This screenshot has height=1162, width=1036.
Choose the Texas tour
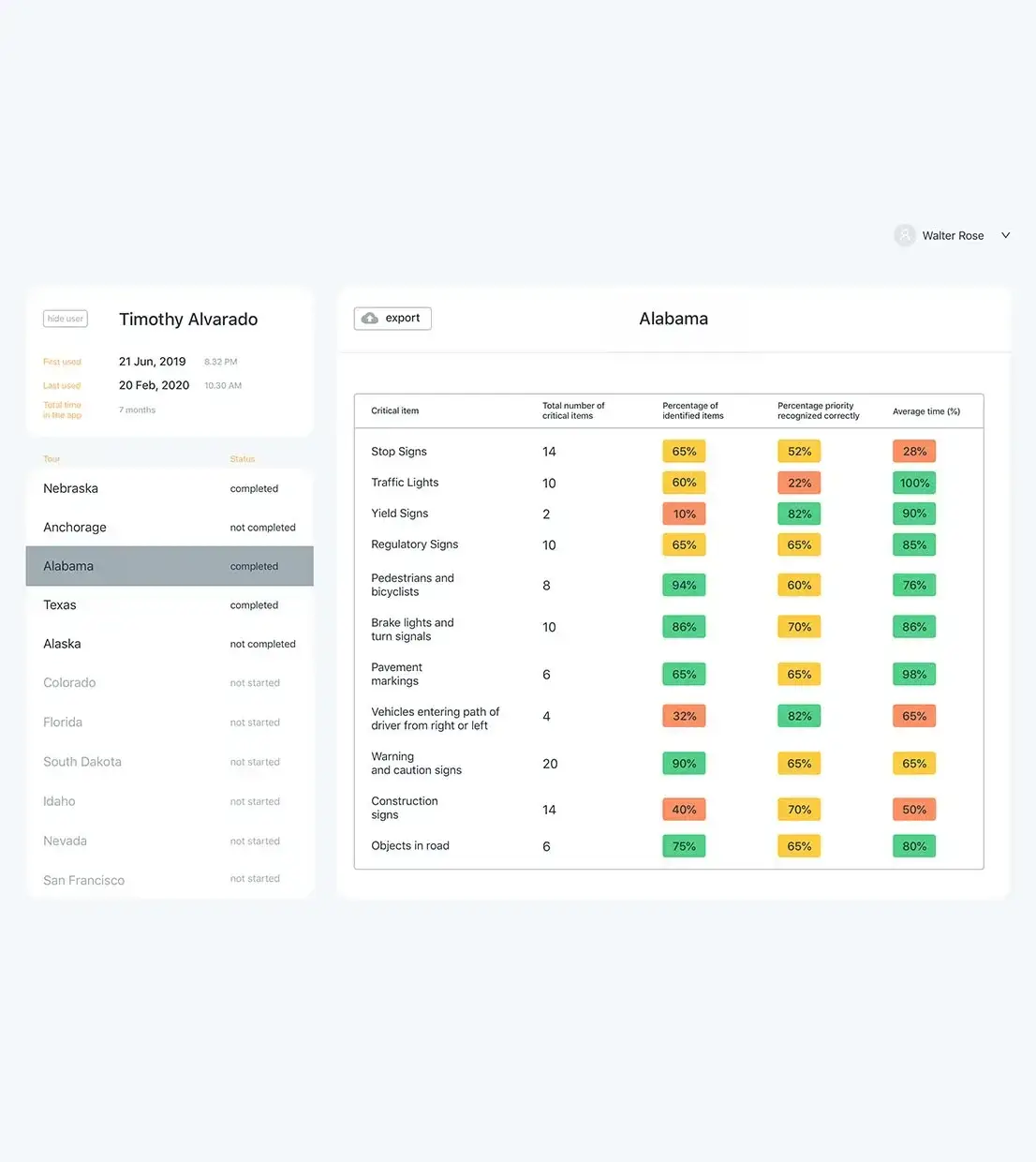pyautogui.click(x=60, y=605)
